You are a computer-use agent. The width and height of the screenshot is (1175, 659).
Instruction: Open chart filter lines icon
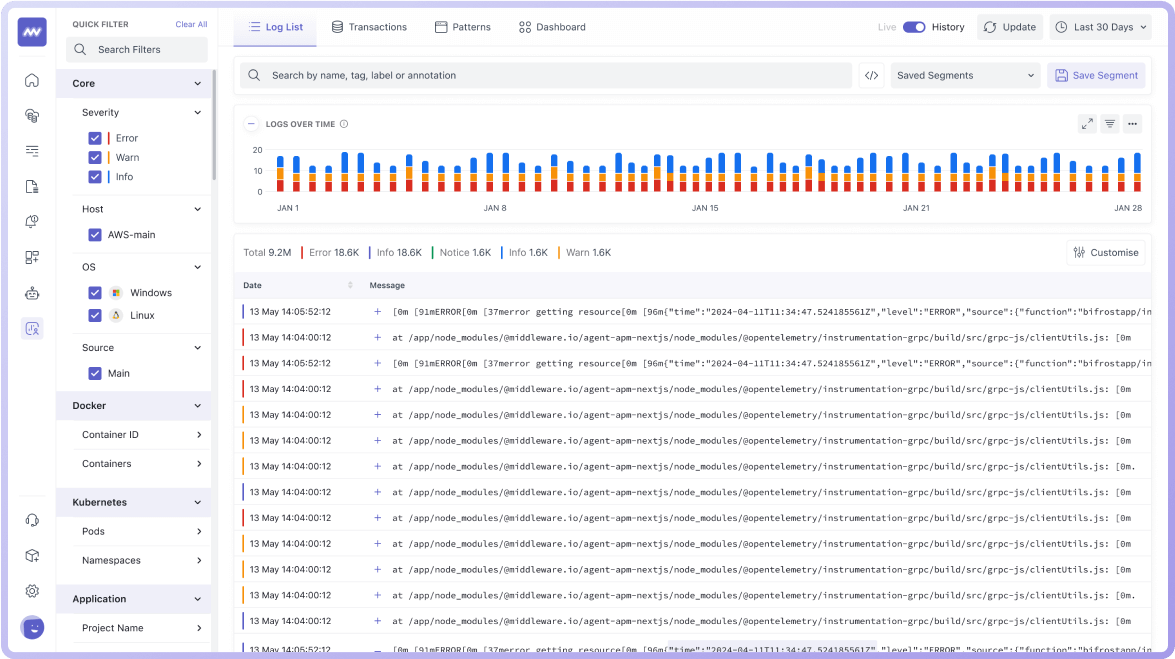1109,124
